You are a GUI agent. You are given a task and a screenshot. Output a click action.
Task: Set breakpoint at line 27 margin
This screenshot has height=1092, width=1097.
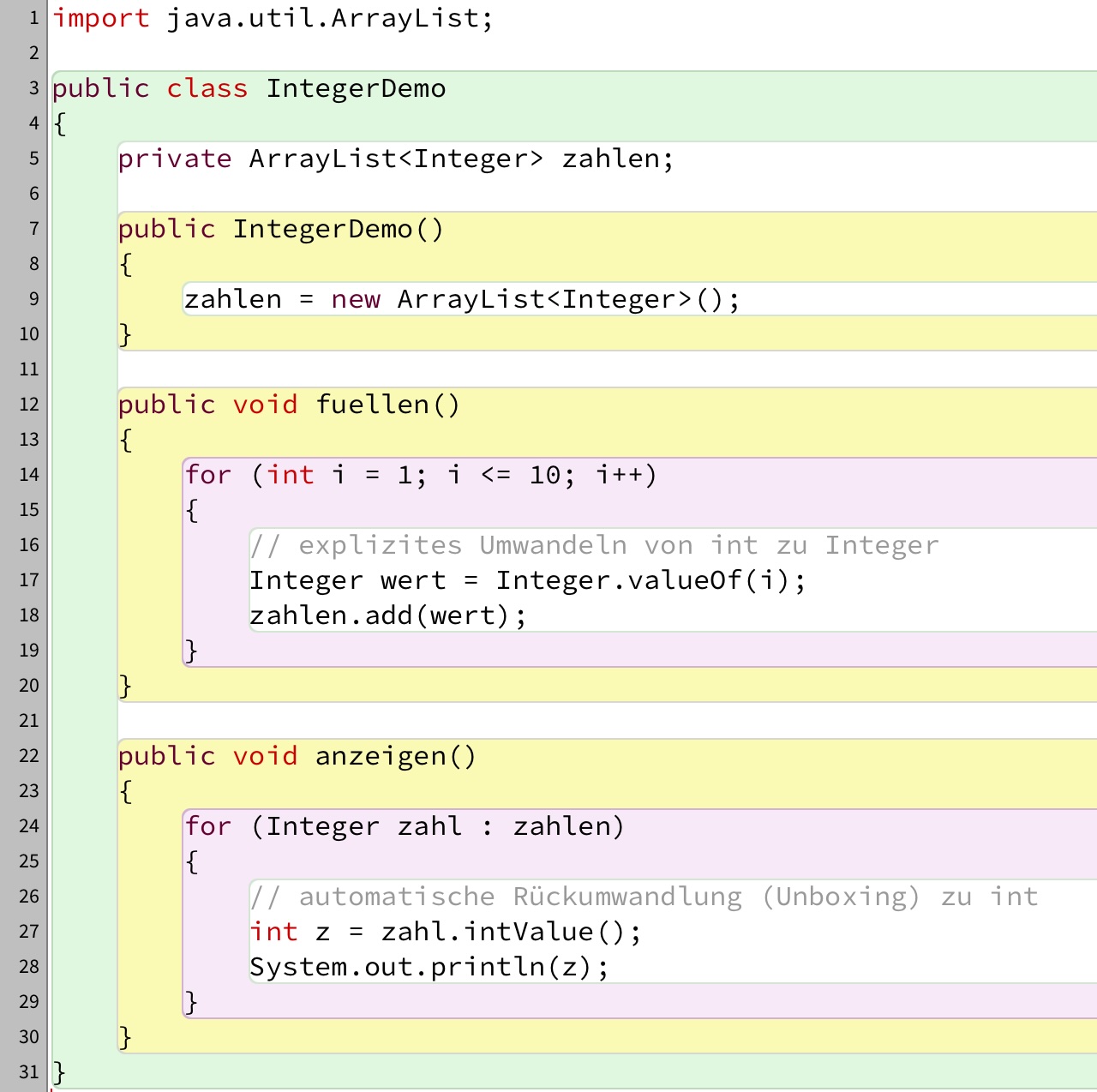[29, 932]
